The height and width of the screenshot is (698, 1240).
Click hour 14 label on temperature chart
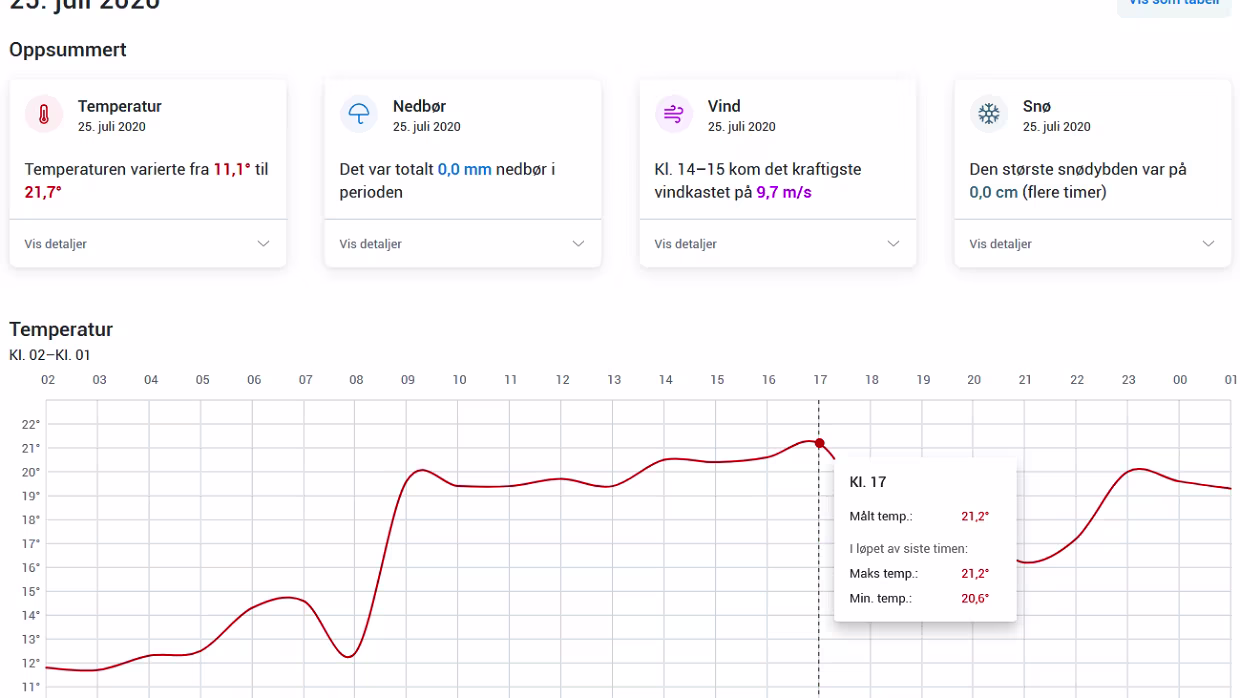coord(666,380)
